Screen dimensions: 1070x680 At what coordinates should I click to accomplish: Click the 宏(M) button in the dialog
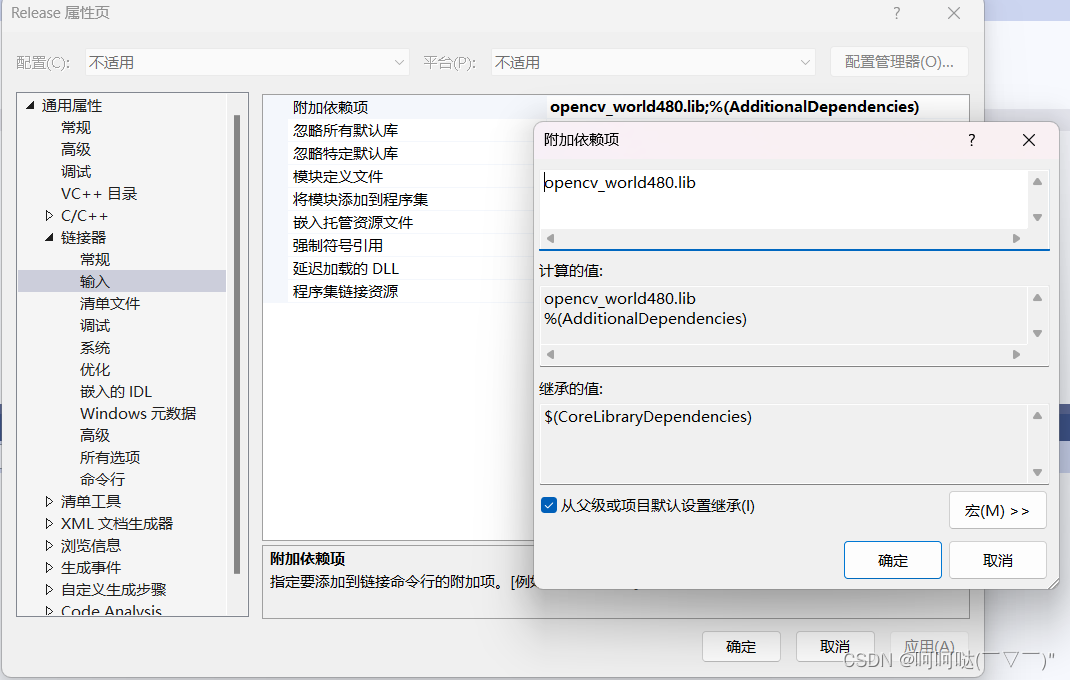pyautogui.click(x=997, y=510)
